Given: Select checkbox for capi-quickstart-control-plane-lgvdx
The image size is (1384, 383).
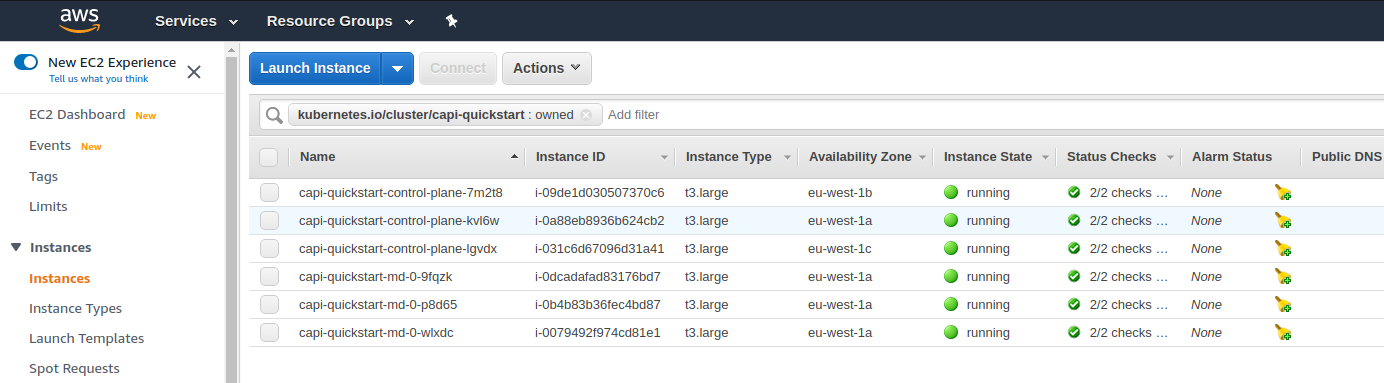Looking at the screenshot, I should pos(269,249).
